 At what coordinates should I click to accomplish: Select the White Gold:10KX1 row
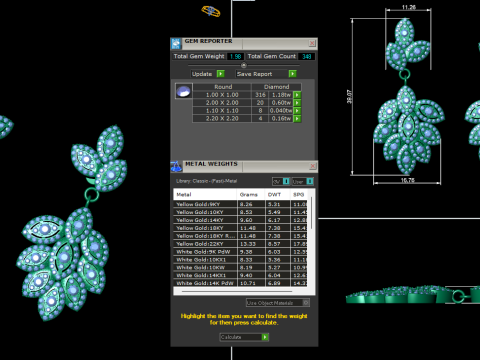240,260
